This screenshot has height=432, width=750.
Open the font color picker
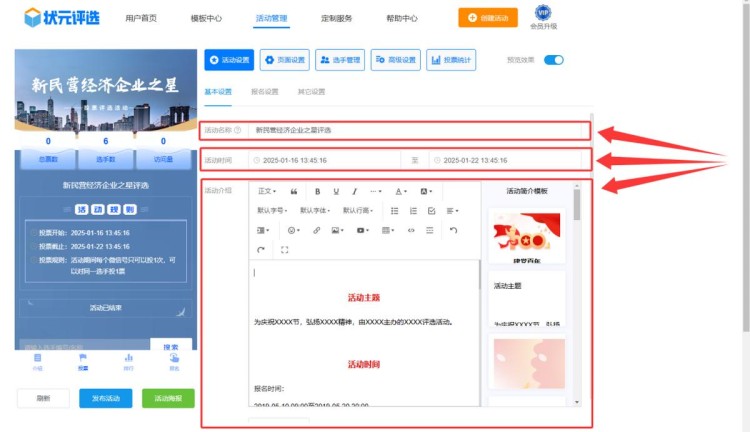tap(400, 191)
